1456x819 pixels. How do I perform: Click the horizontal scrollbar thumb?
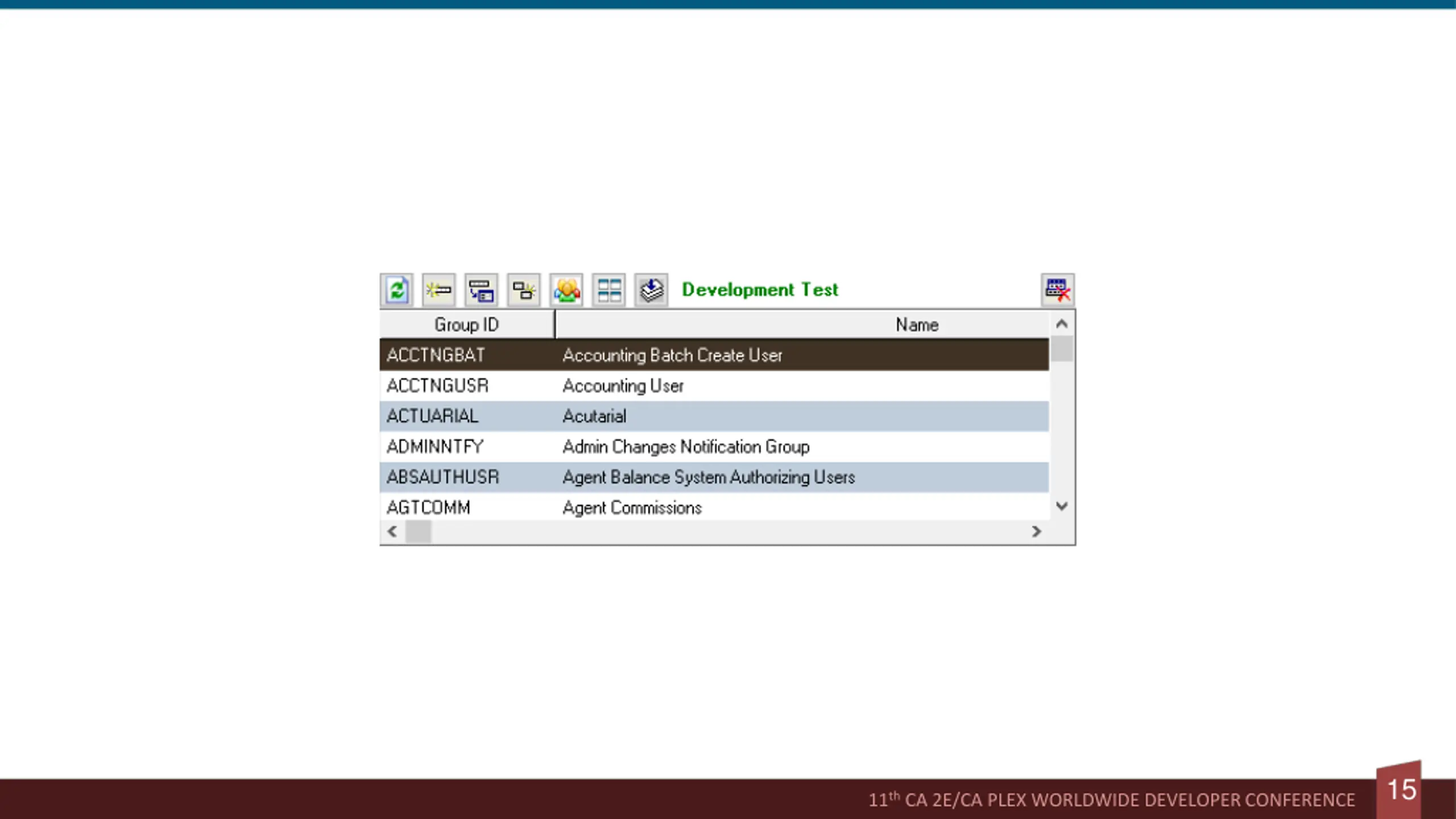(x=418, y=532)
